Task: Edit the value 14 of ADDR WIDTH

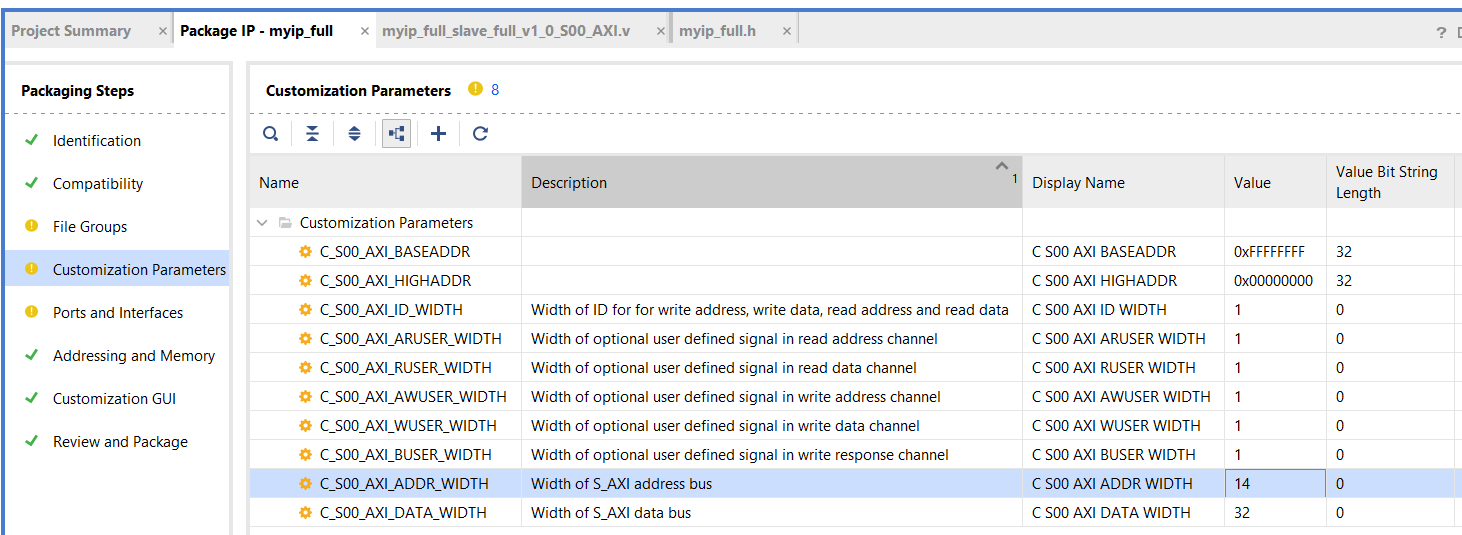Action: 1275,484
